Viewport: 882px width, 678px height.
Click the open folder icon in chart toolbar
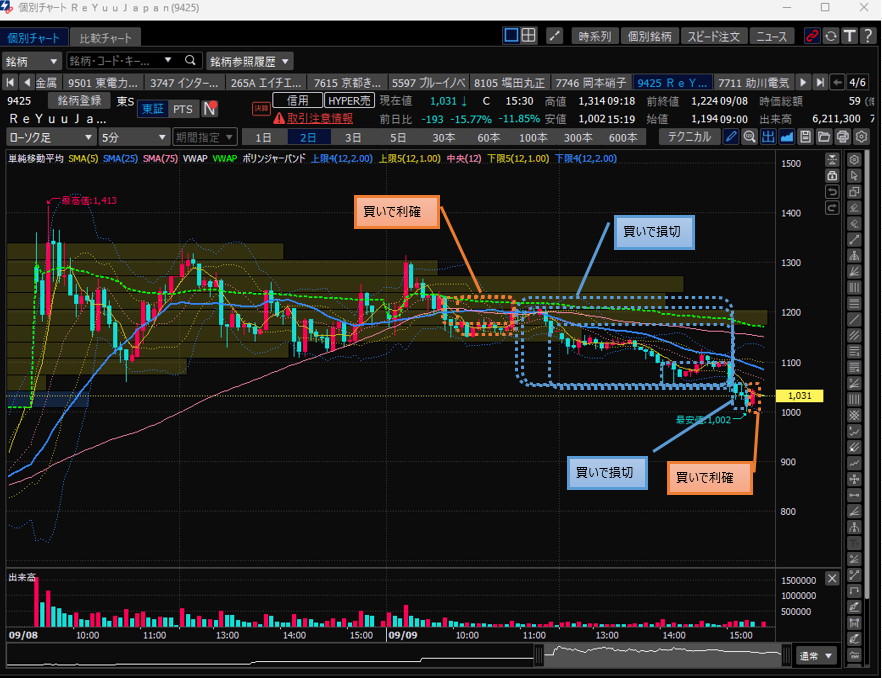pyautogui.click(x=825, y=137)
